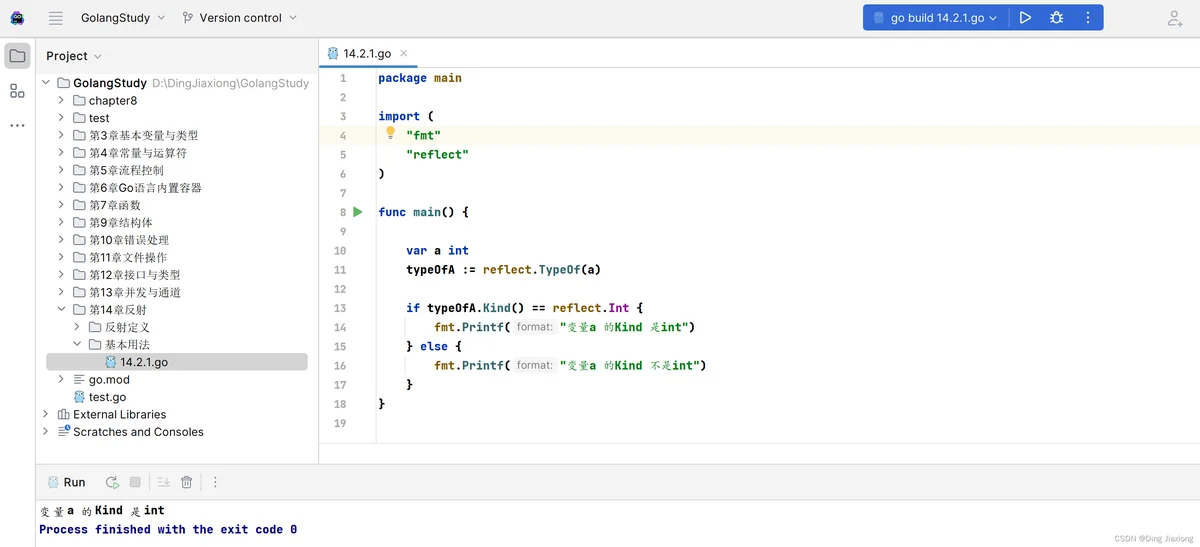The height and width of the screenshot is (547, 1200).
Task: Open Run panel more options
Action: (214, 482)
